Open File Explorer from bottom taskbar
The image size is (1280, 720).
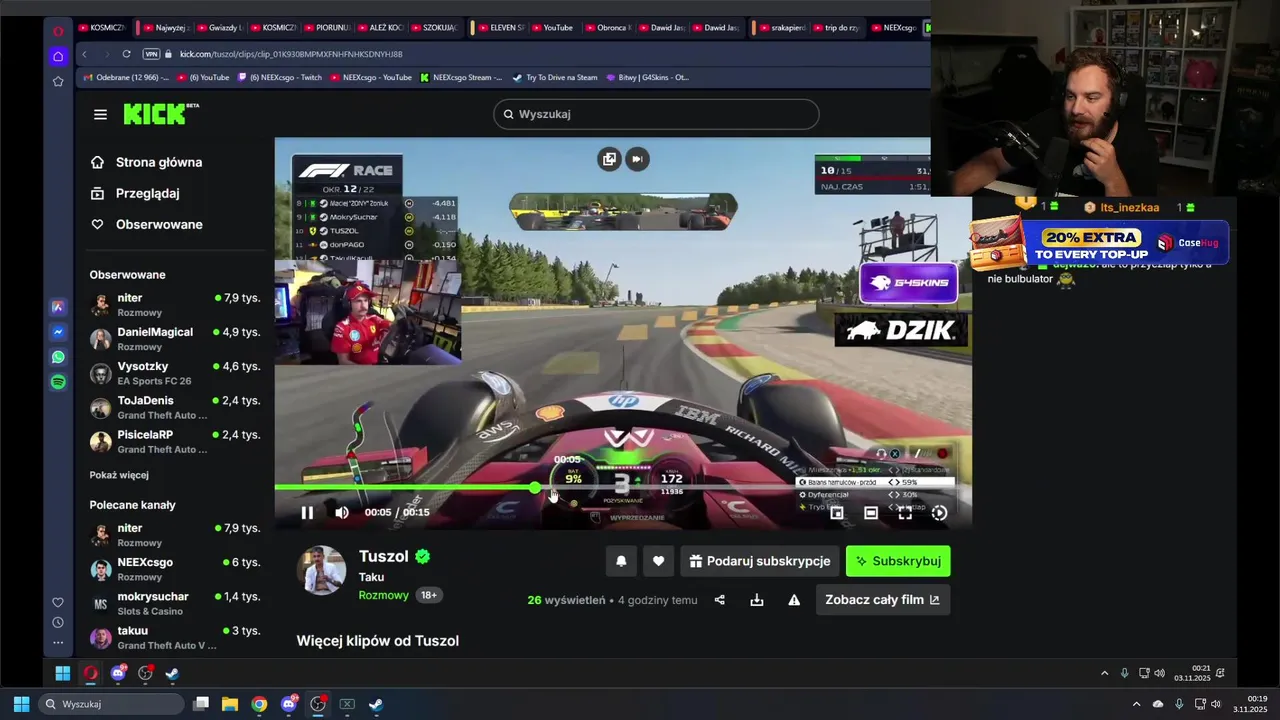[230, 704]
